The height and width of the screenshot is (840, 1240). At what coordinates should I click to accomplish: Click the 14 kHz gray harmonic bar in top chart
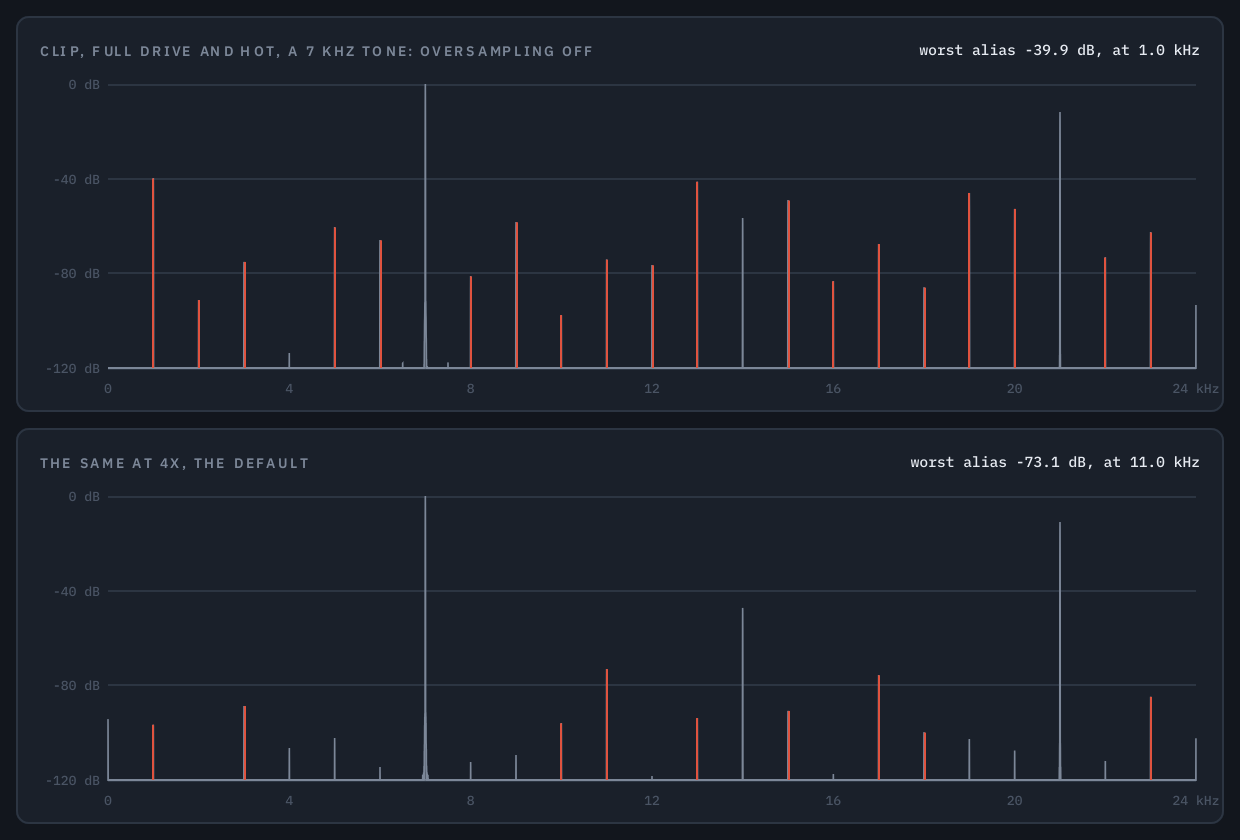[742, 293]
